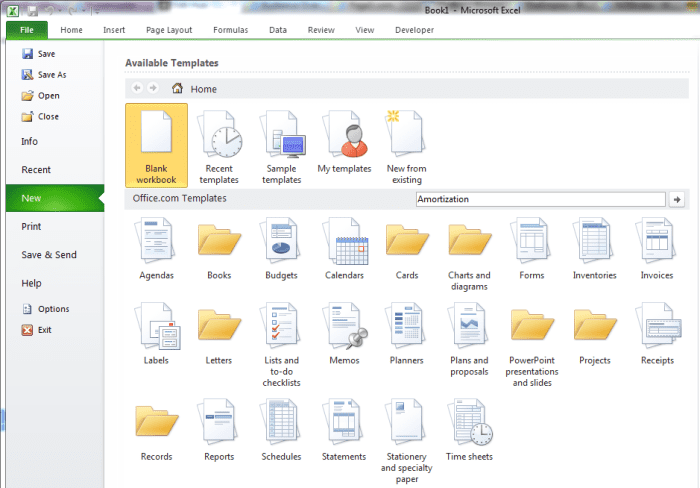Open the Reports template category
The width and height of the screenshot is (700, 488).
(219, 430)
